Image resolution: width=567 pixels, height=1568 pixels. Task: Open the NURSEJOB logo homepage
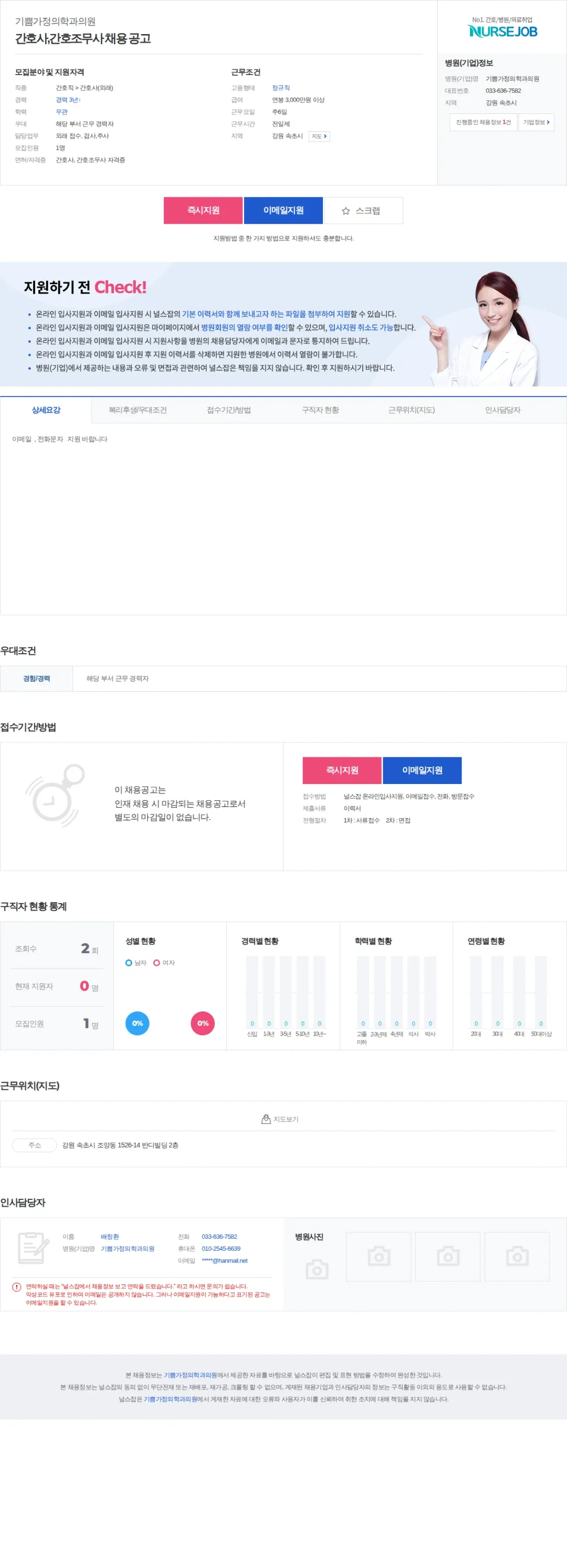pyautogui.click(x=502, y=30)
